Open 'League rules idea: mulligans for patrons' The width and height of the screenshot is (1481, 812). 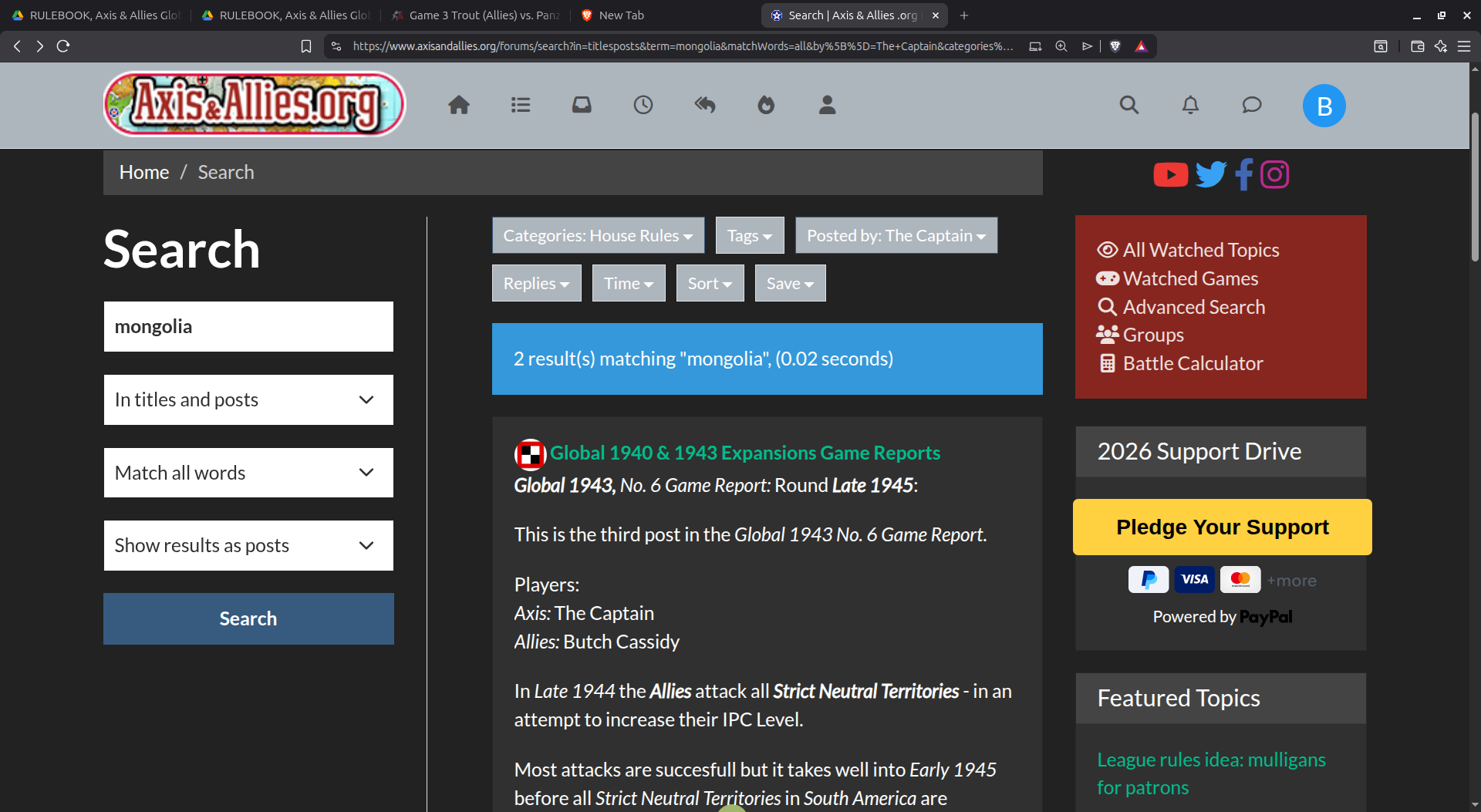coord(1210,773)
